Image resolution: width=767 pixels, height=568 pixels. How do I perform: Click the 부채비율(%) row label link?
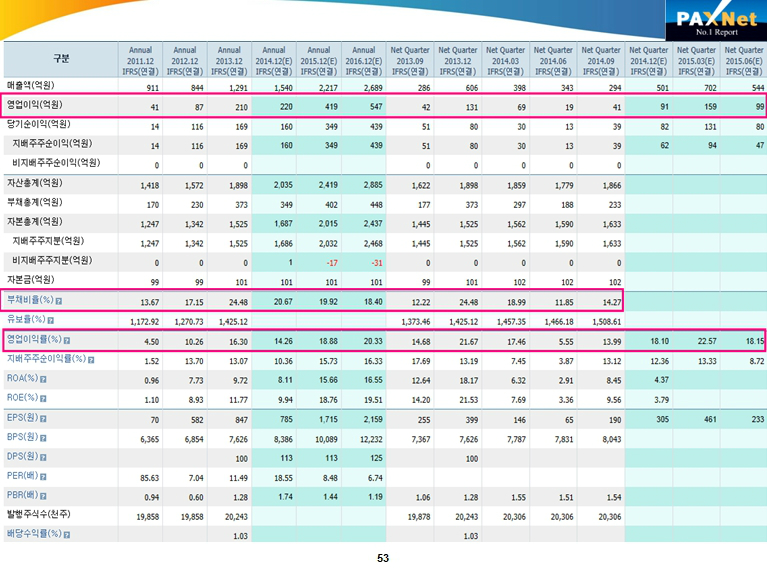pos(29,301)
